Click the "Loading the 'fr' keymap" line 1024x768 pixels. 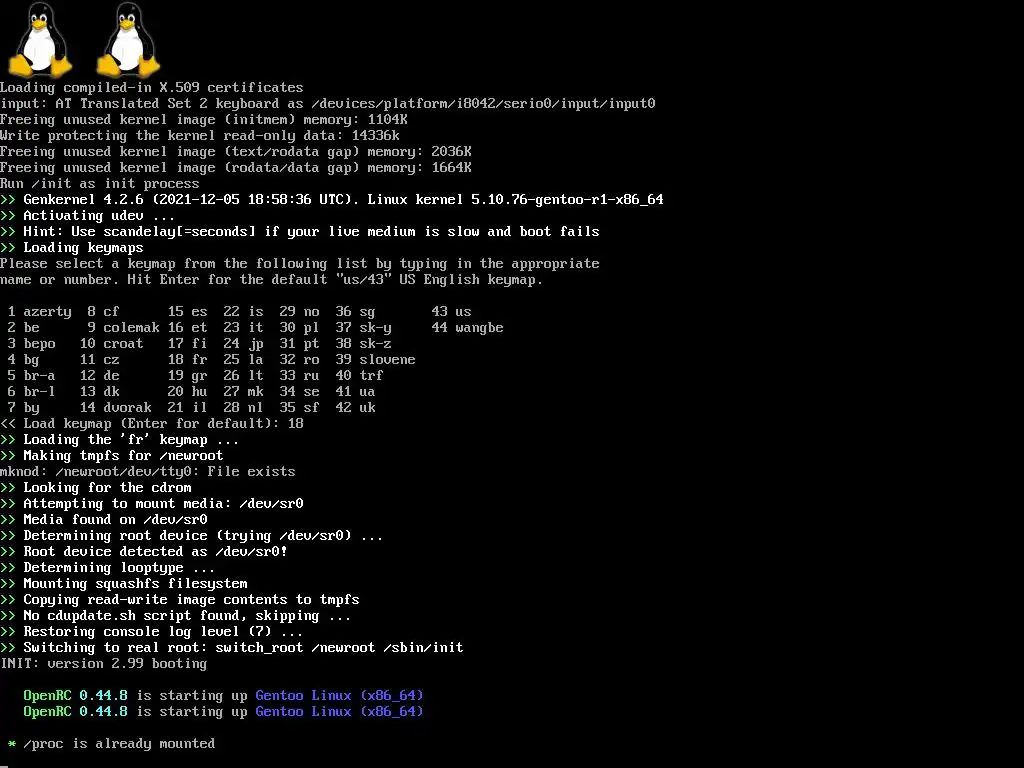[x=120, y=440]
